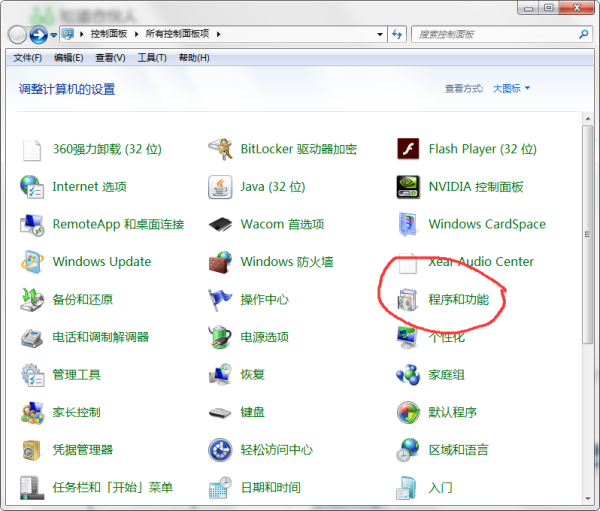Open the 键盘 keyboard icon
The width and height of the screenshot is (600, 511).
click(220, 413)
